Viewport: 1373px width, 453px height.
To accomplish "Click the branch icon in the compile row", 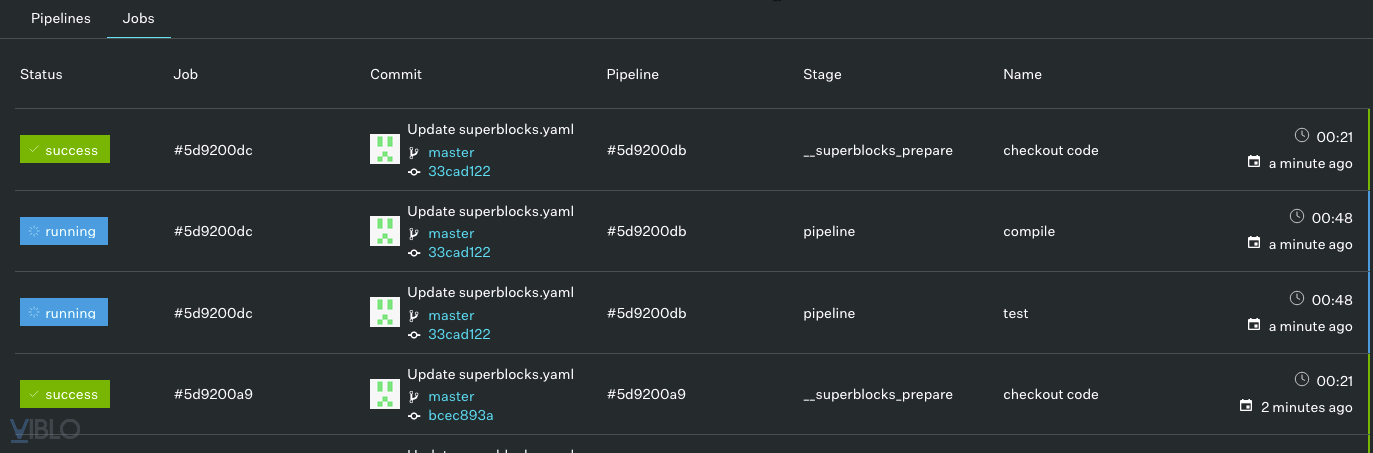I will [x=414, y=233].
